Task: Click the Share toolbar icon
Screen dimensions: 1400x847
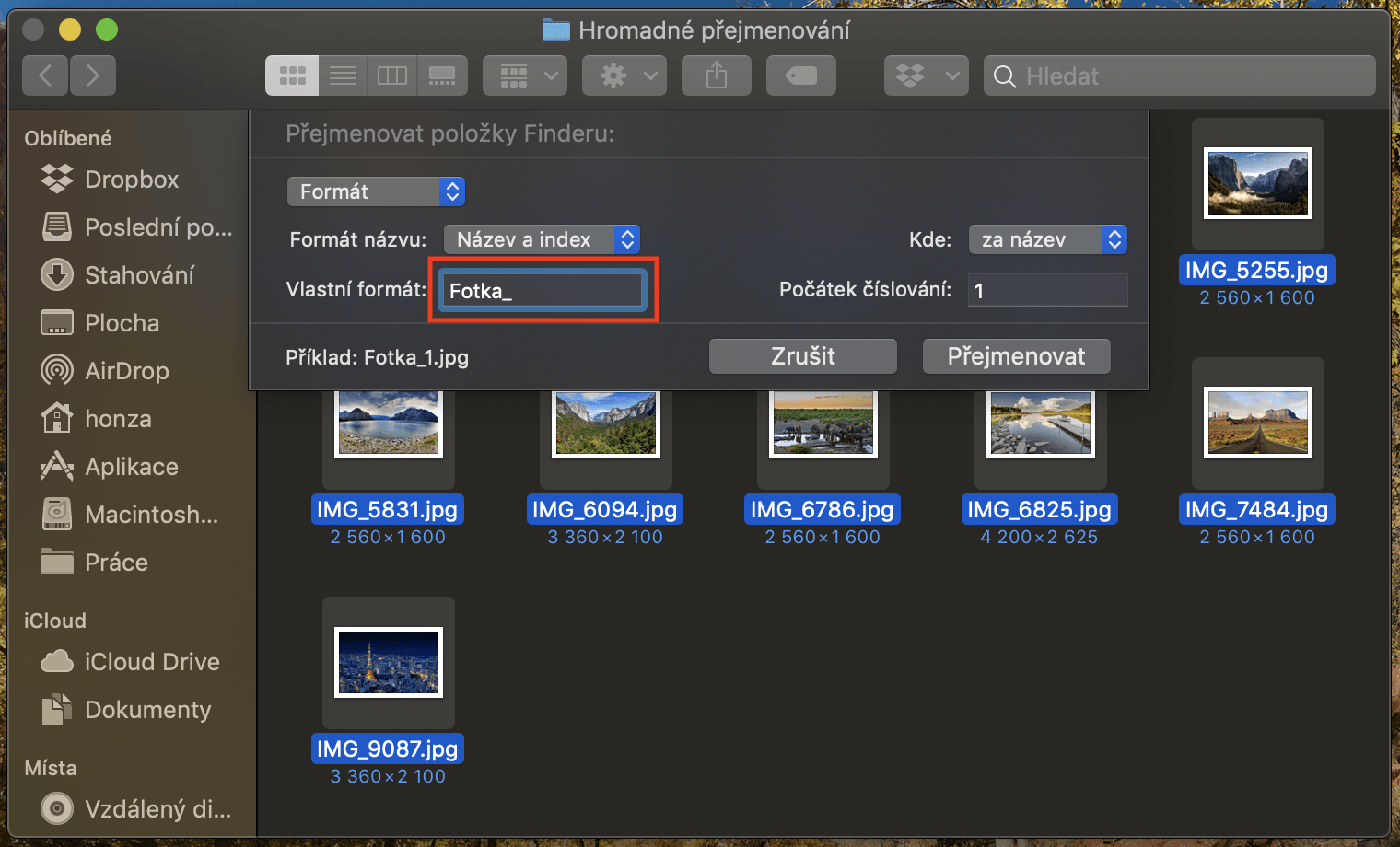Action: click(717, 75)
